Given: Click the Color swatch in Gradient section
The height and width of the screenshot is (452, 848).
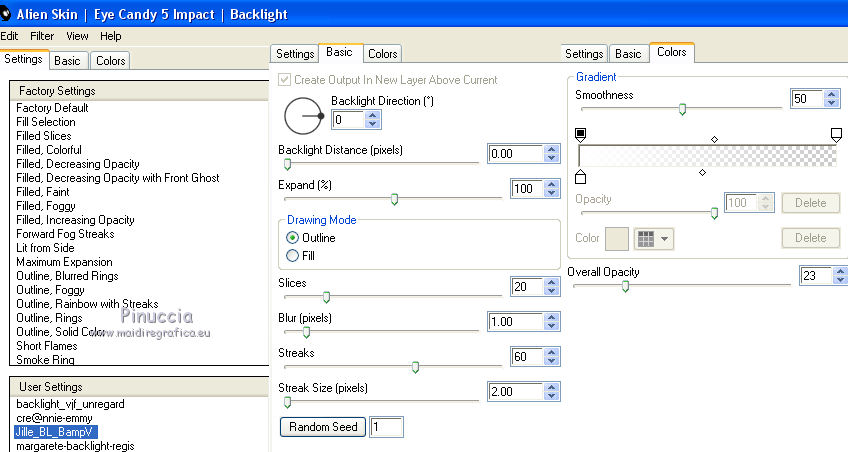Looking at the screenshot, I should tap(617, 238).
